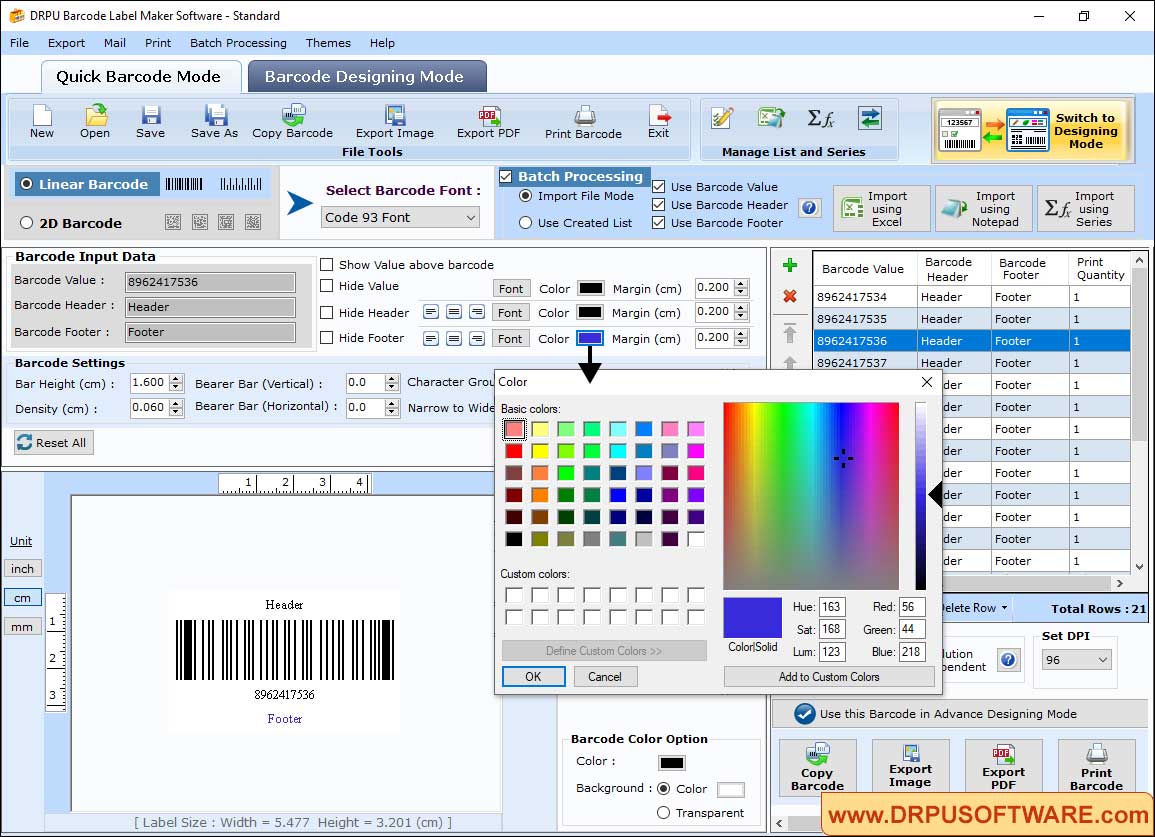
Task: Enable Show Value above barcode
Action: (x=326, y=265)
